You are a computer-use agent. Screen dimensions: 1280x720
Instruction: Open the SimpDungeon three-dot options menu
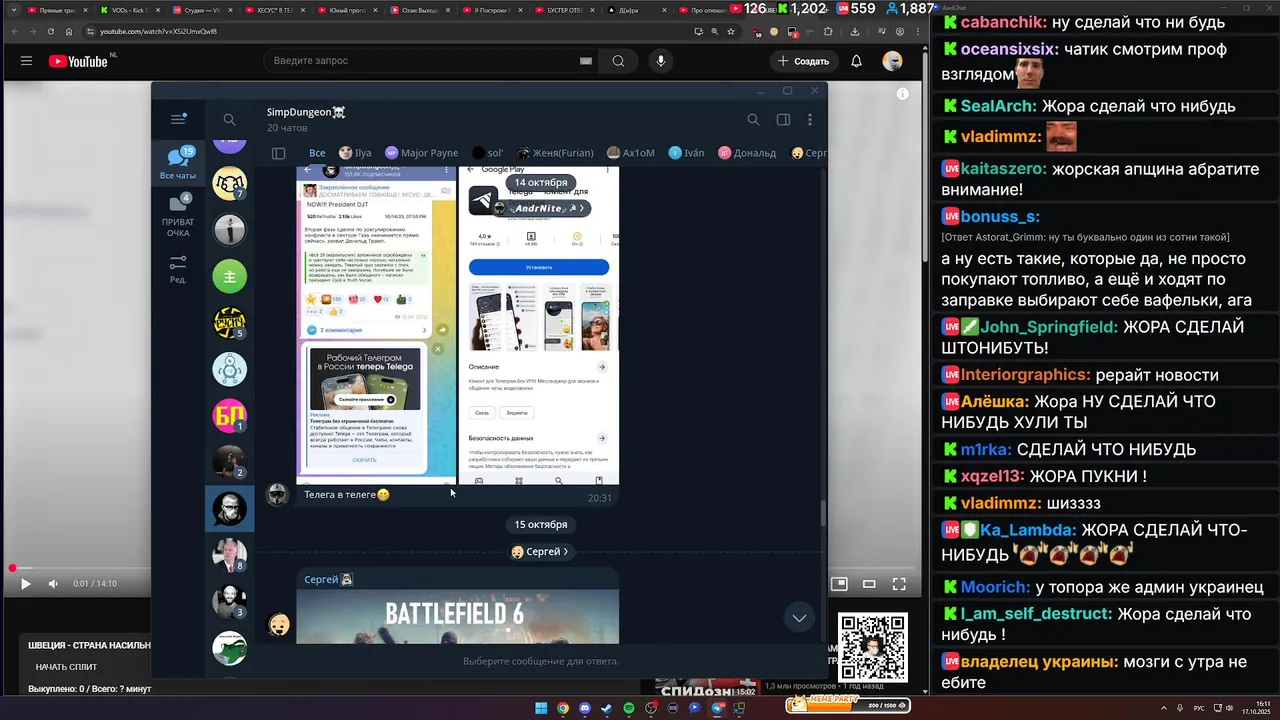click(x=810, y=120)
